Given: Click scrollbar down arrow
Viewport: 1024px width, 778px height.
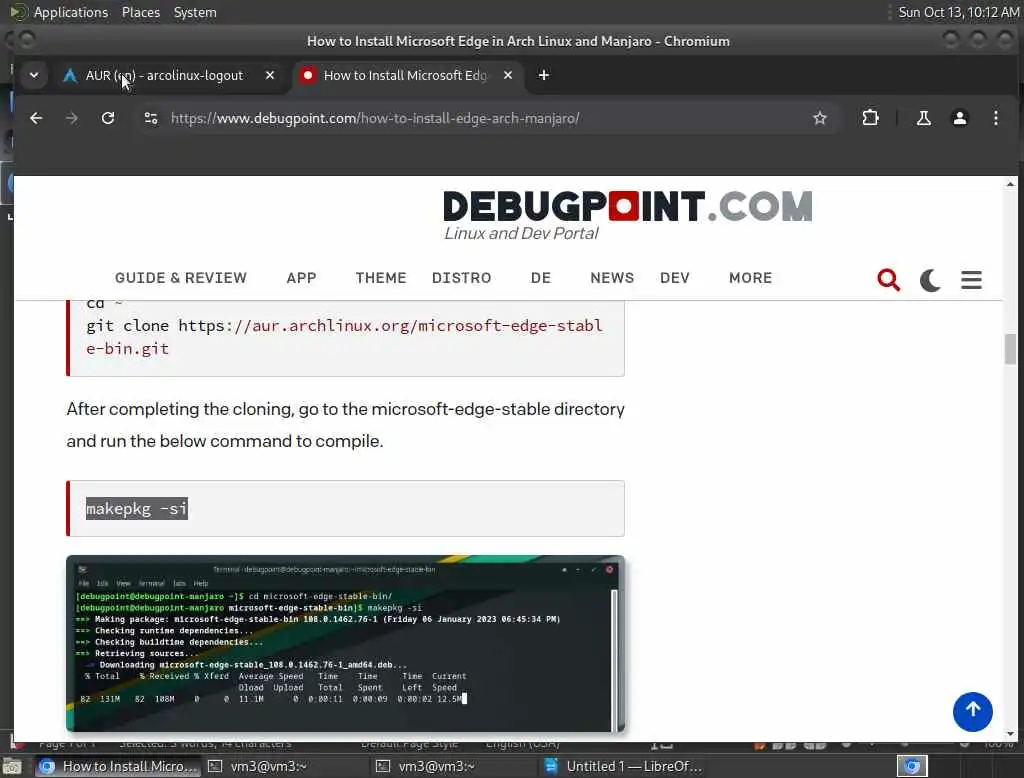Looking at the screenshot, I should (1010, 734).
